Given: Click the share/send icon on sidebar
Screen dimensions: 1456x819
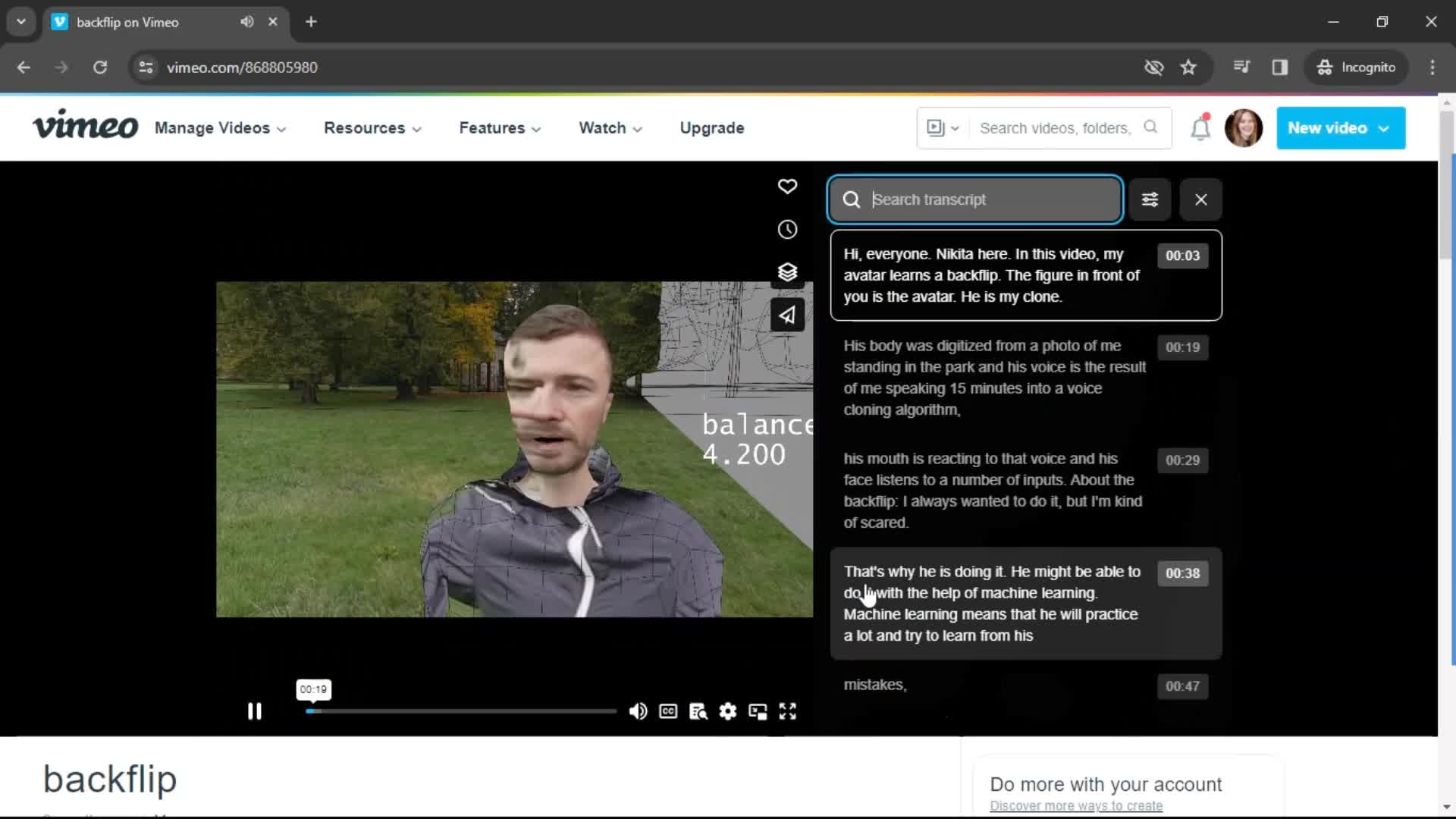Looking at the screenshot, I should point(787,315).
